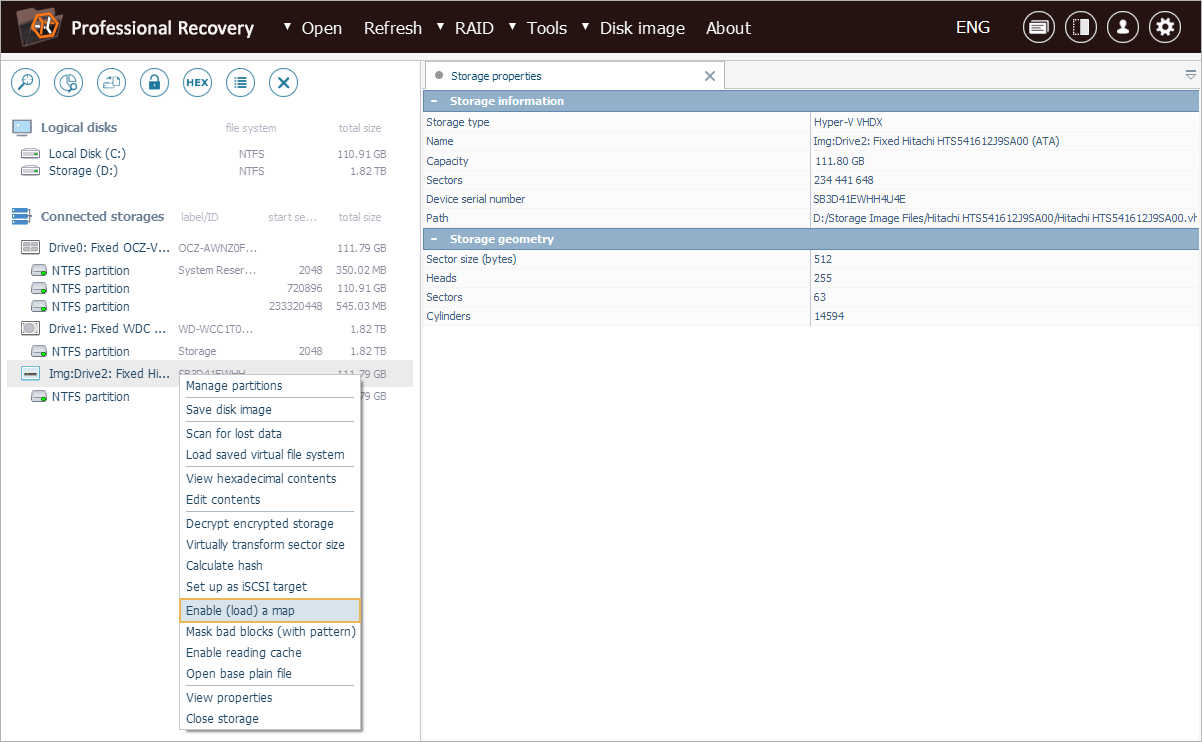Select Load saved virtual file system
This screenshot has width=1202, height=742.
(x=270, y=455)
